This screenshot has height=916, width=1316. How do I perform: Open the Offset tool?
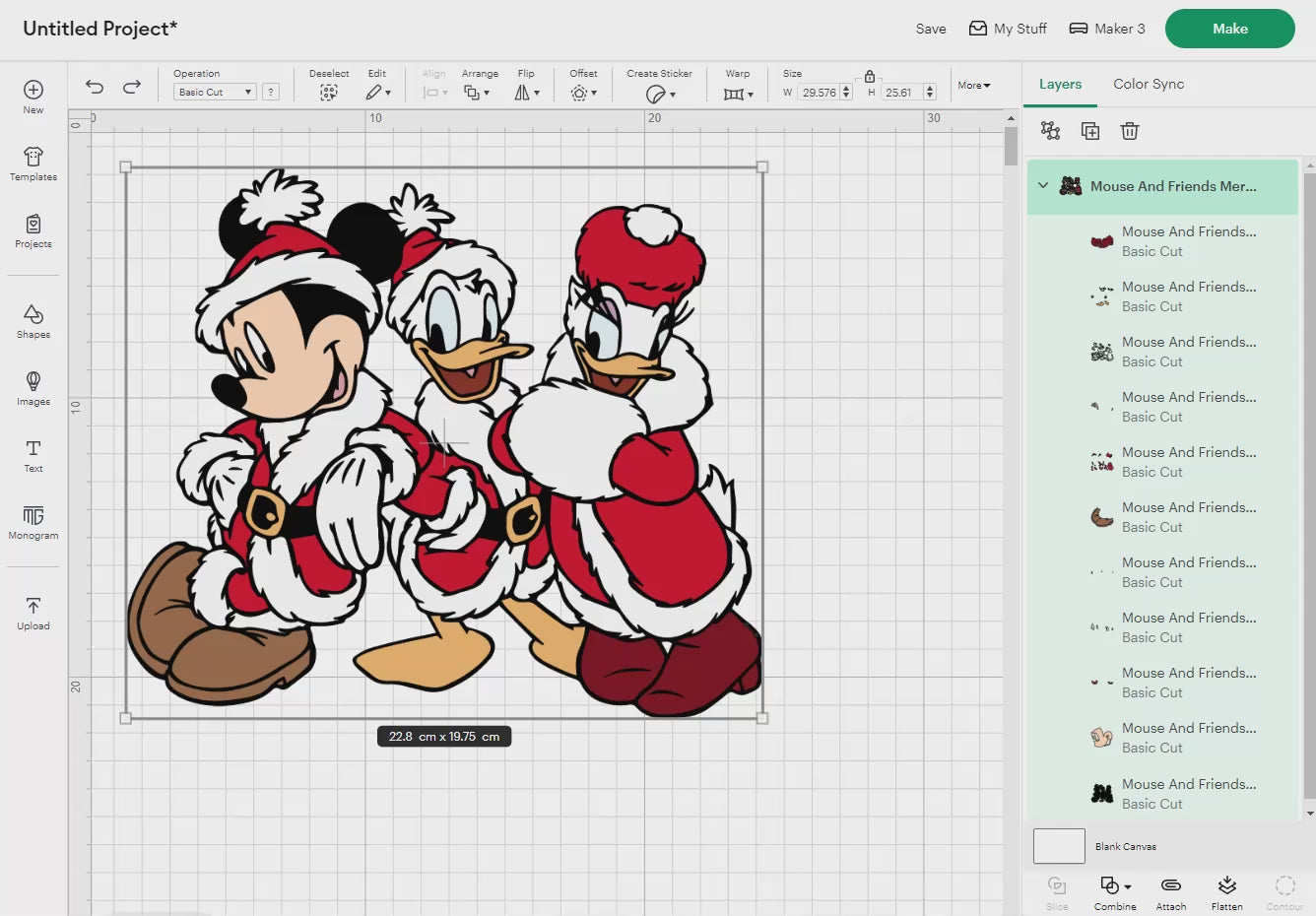[x=583, y=93]
